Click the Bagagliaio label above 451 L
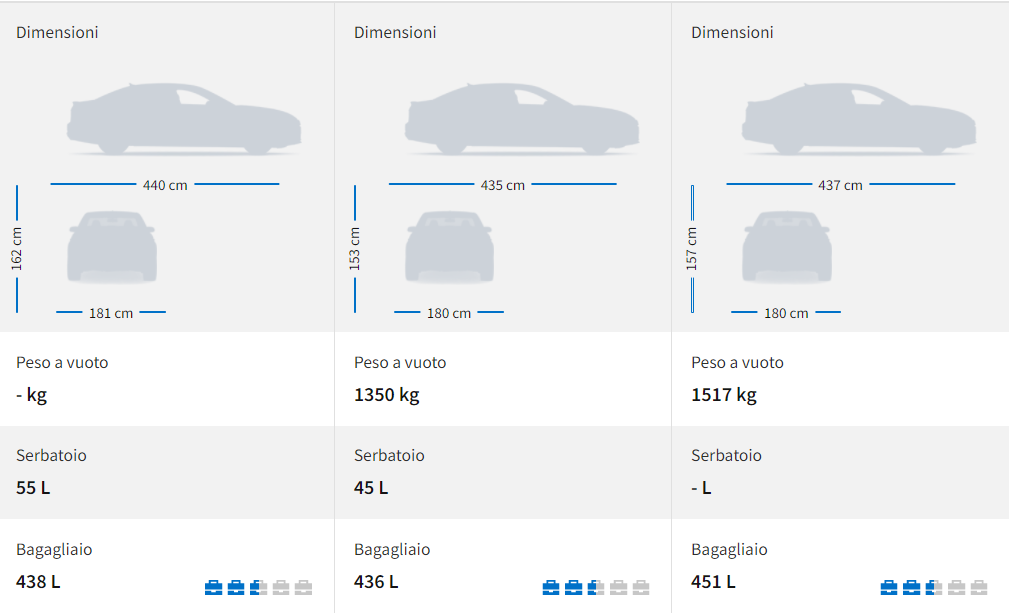1009x613 pixels. 729,549
